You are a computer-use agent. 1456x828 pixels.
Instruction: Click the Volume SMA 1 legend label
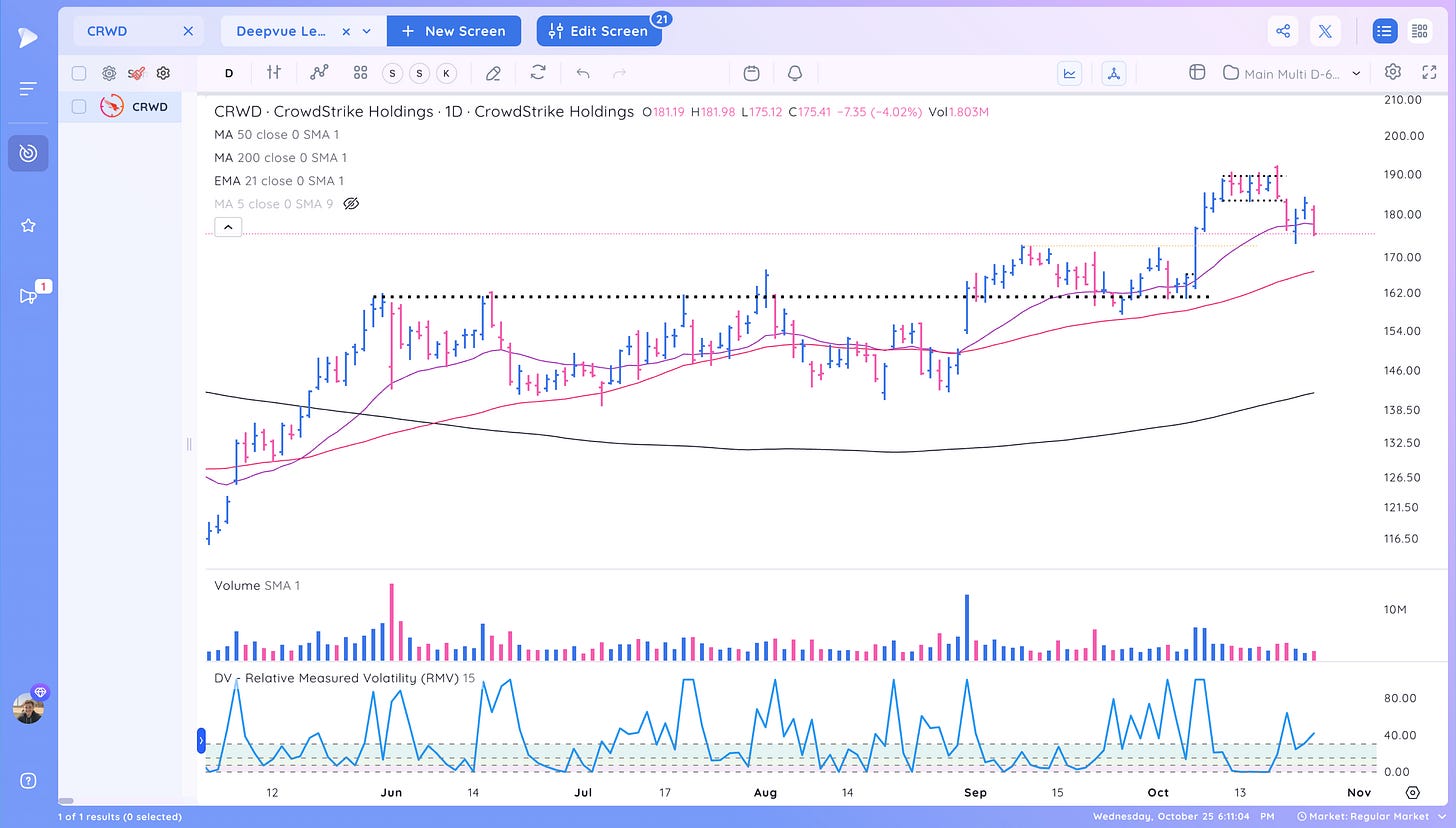(256, 585)
